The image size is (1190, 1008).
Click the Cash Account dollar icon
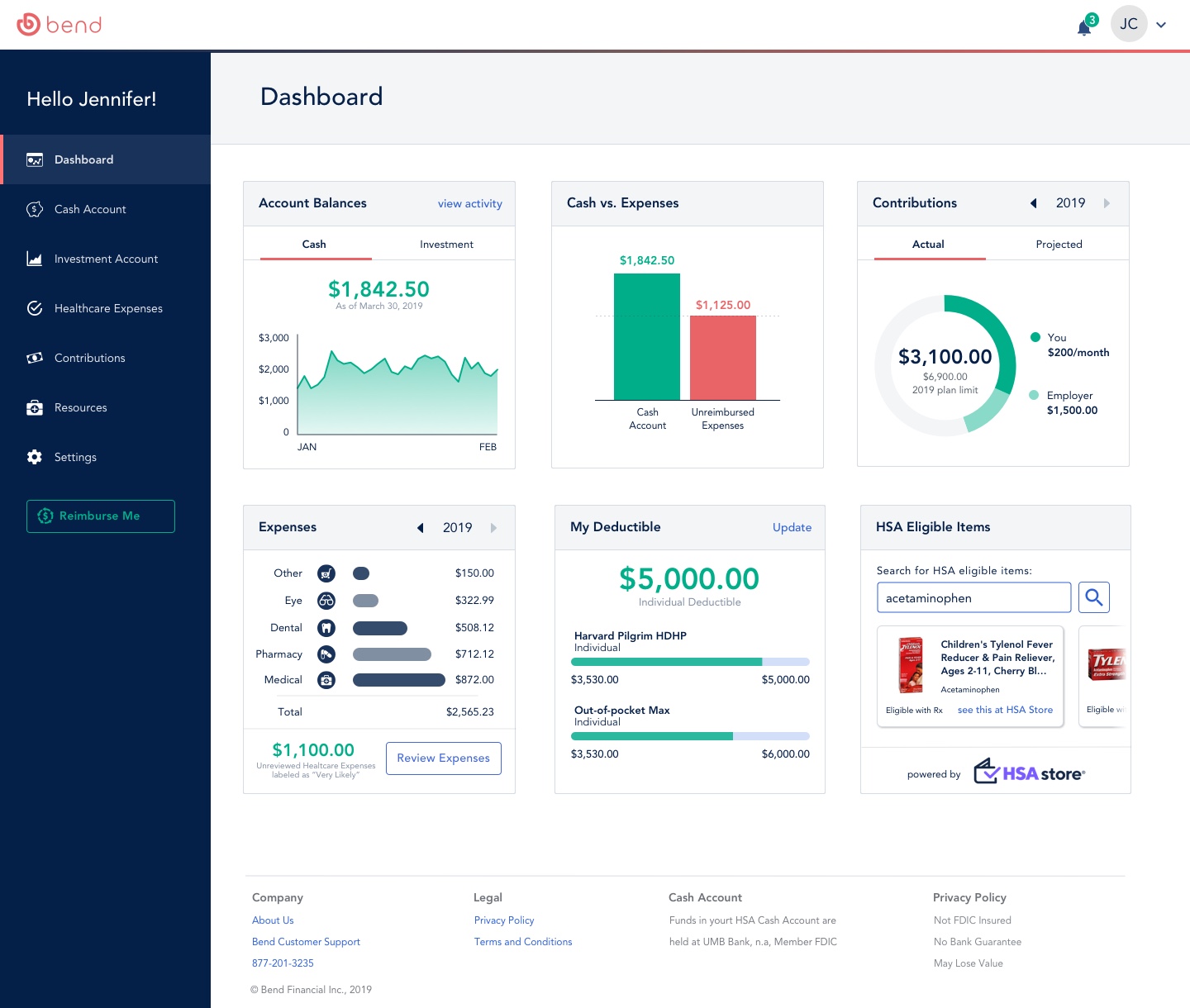point(35,209)
